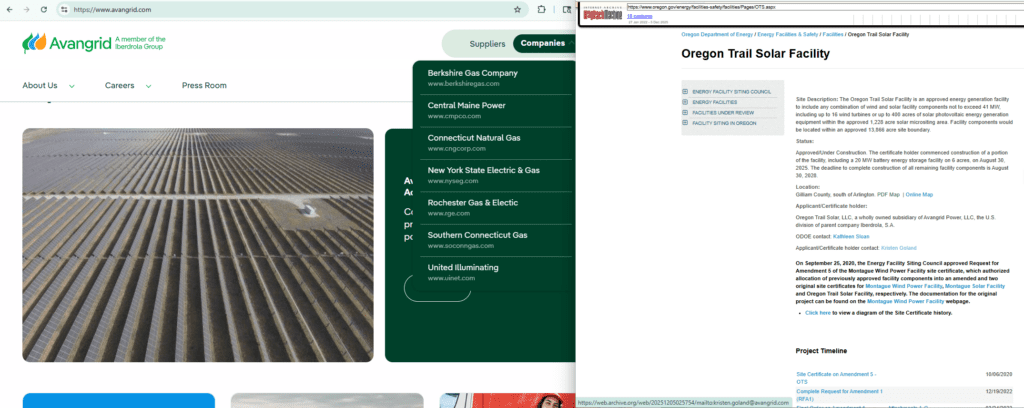Open the Facilities breadcrumb link
The image size is (1024, 408).
point(833,34)
